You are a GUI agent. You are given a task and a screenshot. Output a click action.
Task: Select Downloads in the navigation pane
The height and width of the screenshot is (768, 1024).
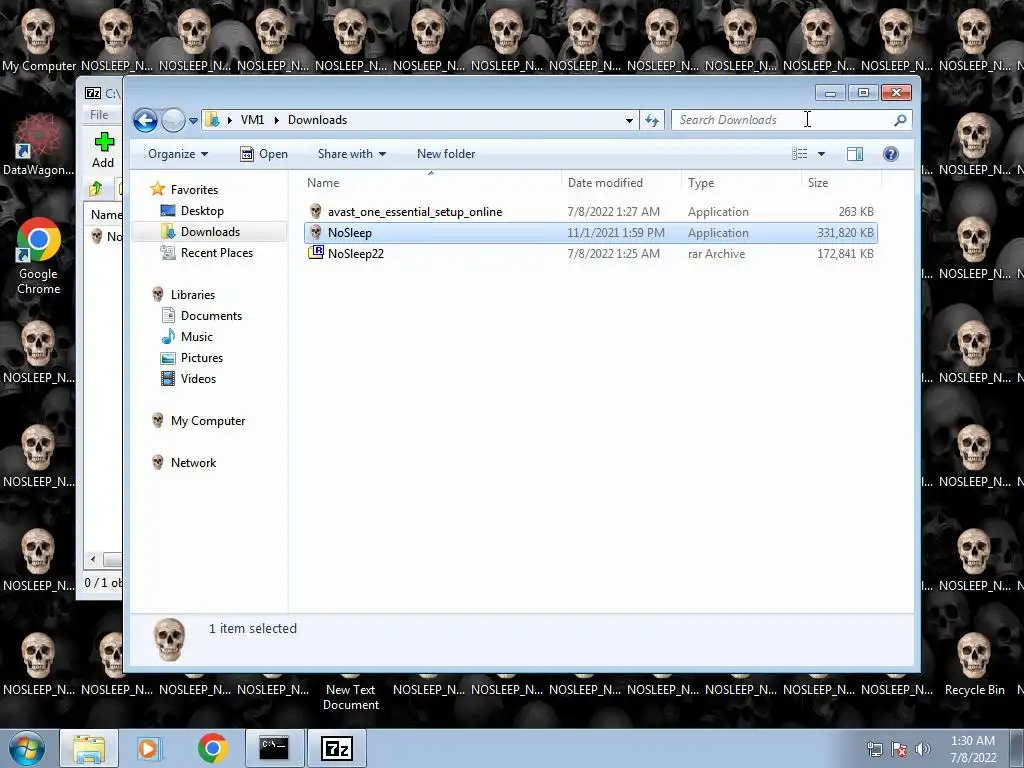tap(210, 232)
